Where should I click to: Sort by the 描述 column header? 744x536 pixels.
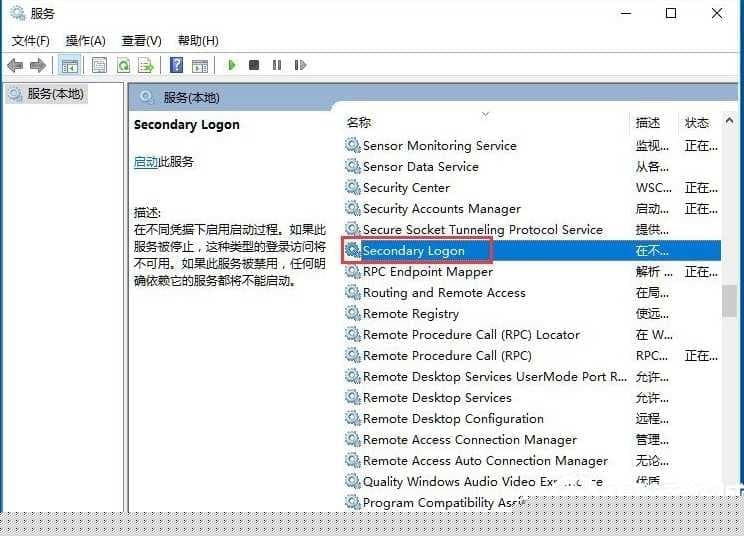tap(648, 123)
